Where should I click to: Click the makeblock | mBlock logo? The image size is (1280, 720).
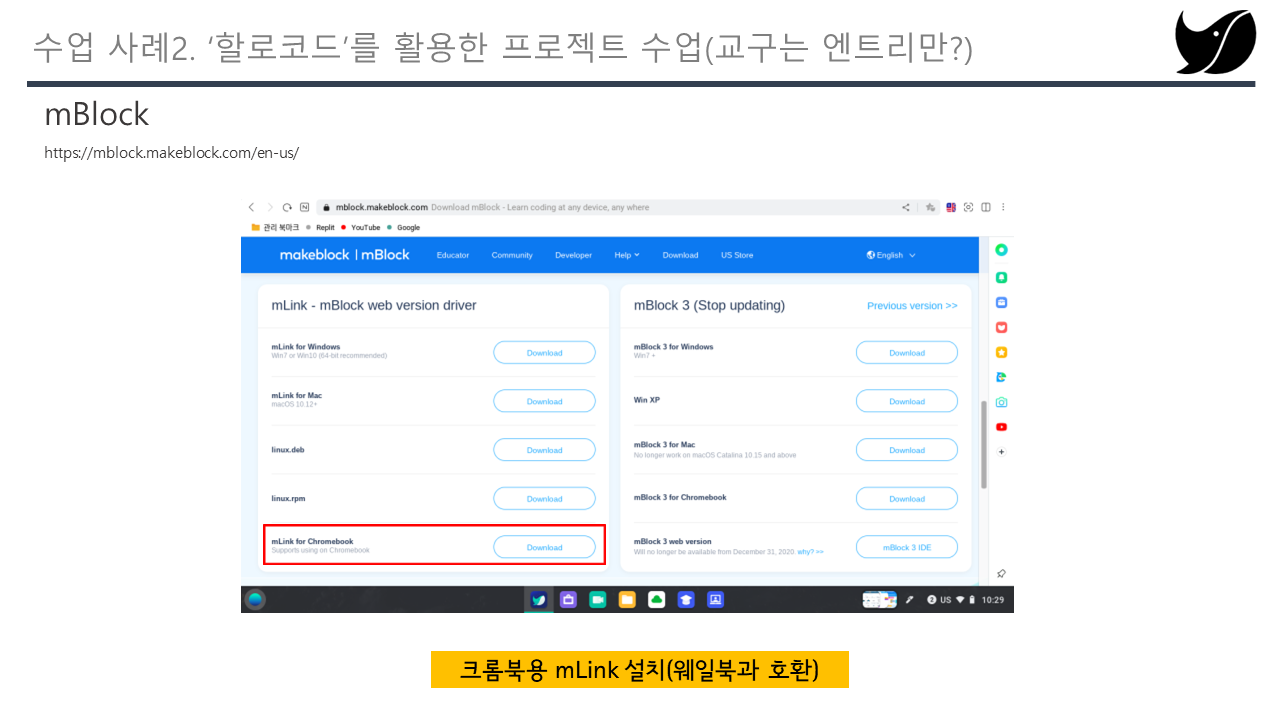(344, 255)
